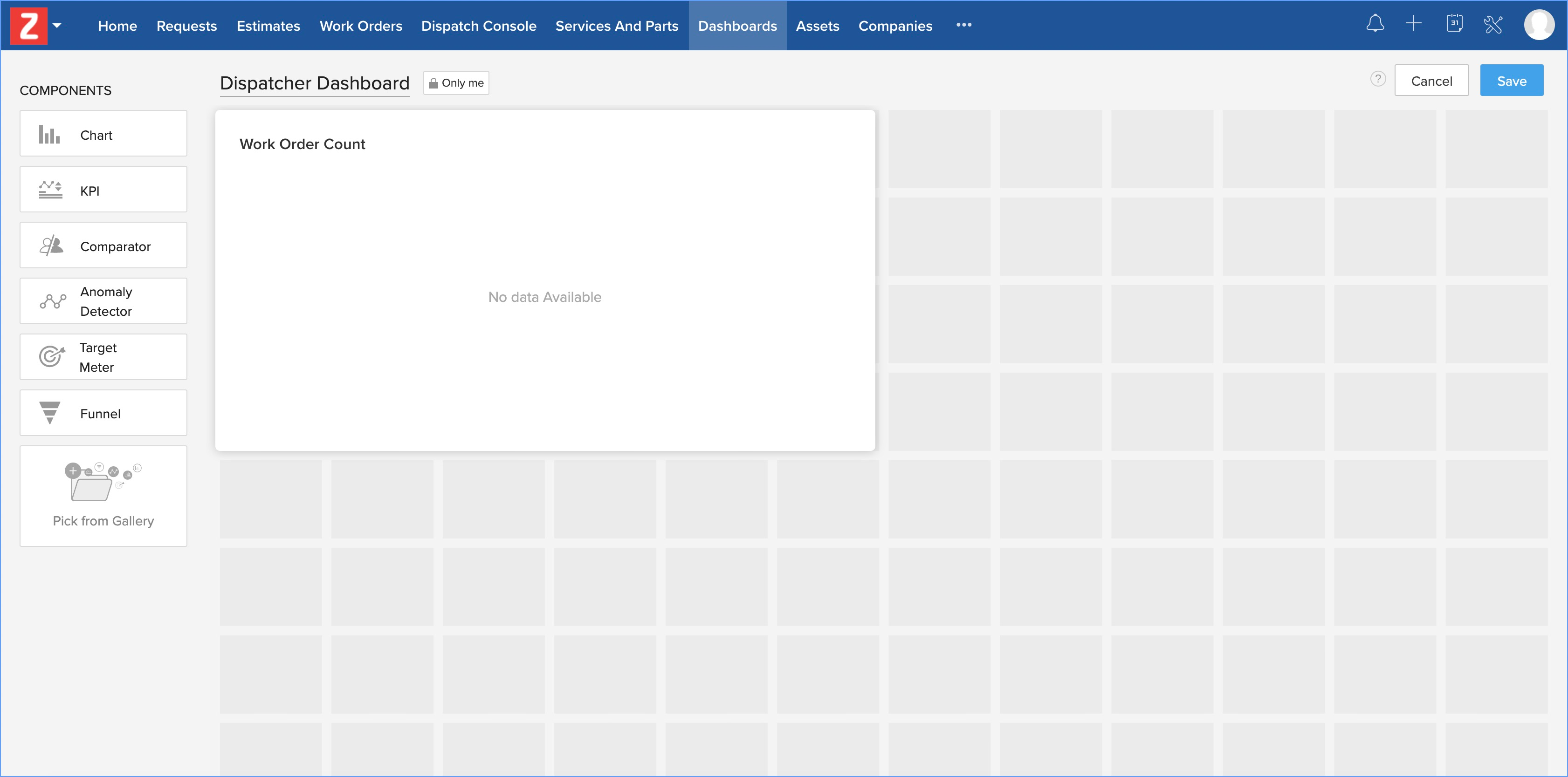
Task: Edit the Dispatcher Dashboard name field
Action: [314, 83]
